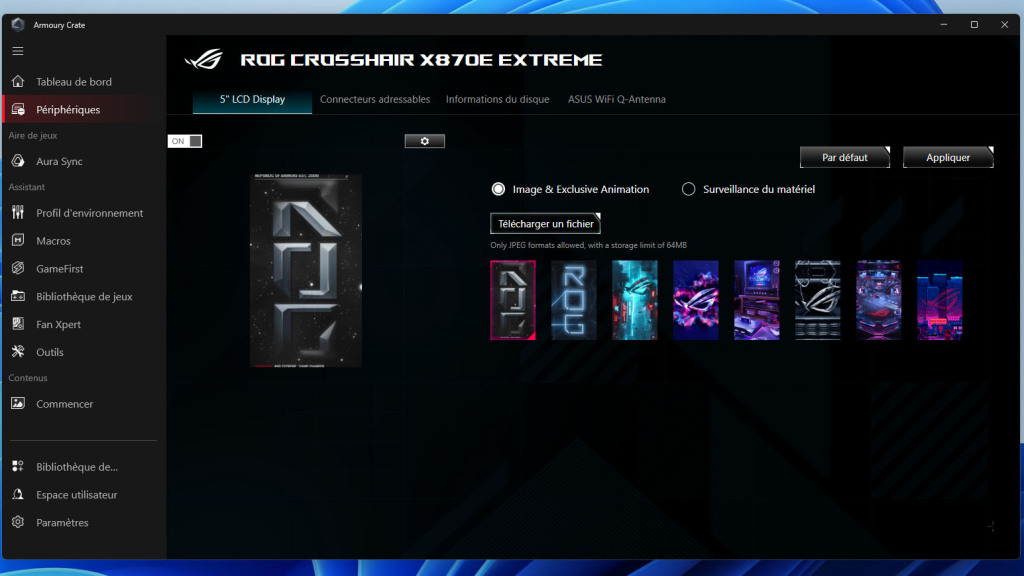The width and height of the screenshot is (1024, 576).
Task: Select the neon magenta city skyline thumbnail
Action: tap(939, 300)
